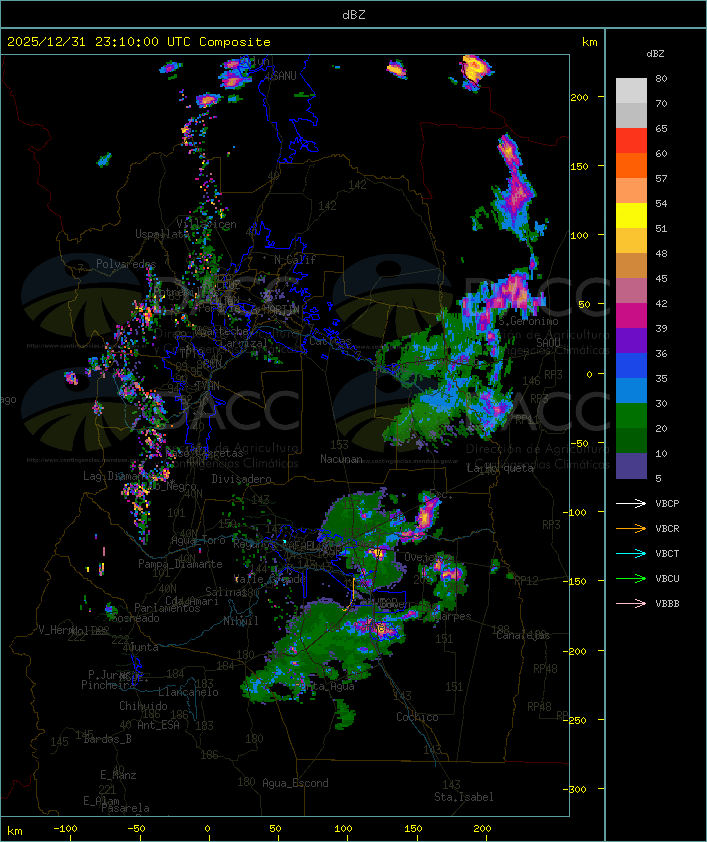Click the Divisadero place label on the map
Screen dimensions: 707x842
point(241,478)
